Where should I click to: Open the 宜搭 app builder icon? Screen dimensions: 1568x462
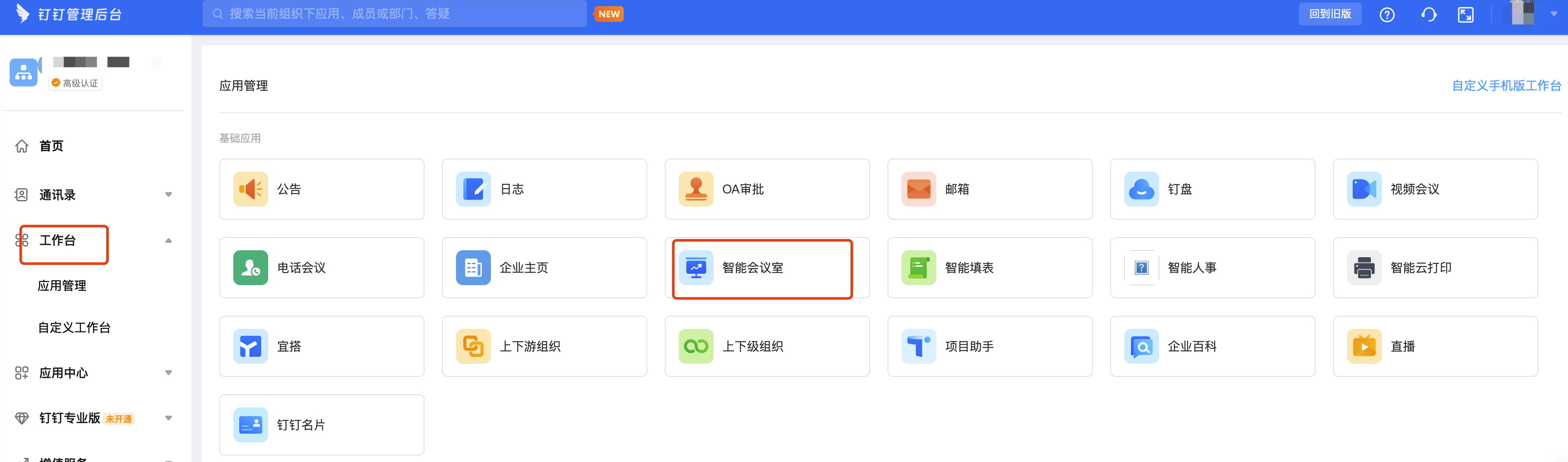250,346
